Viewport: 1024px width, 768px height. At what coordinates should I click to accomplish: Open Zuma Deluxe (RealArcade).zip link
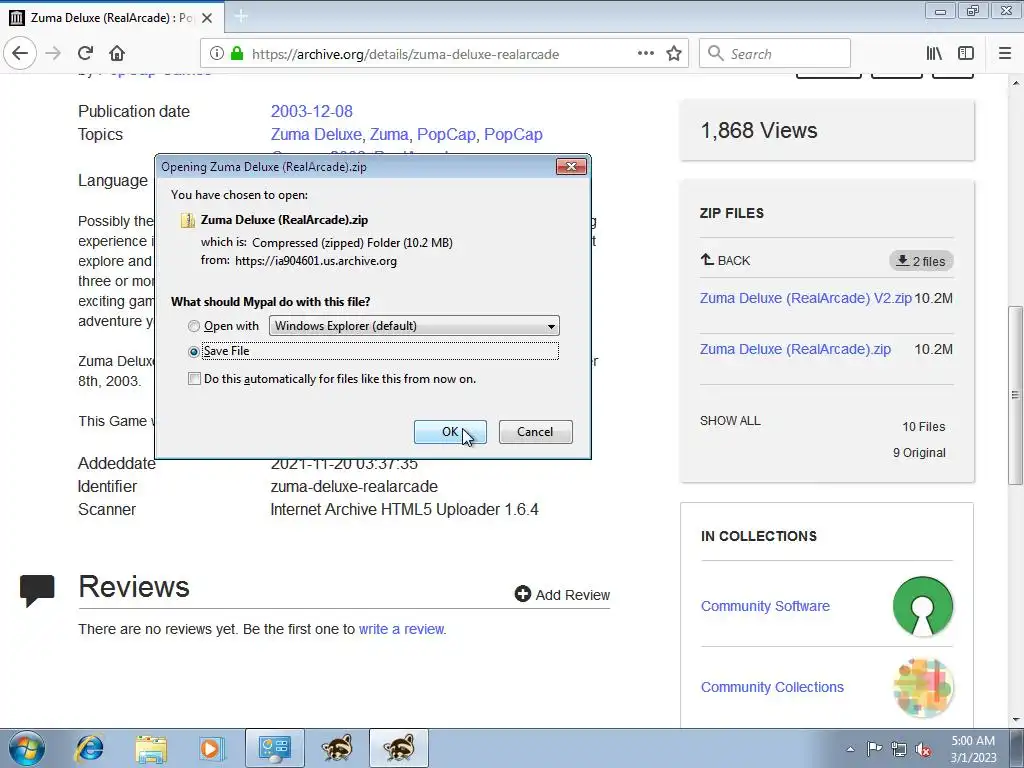(x=795, y=349)
